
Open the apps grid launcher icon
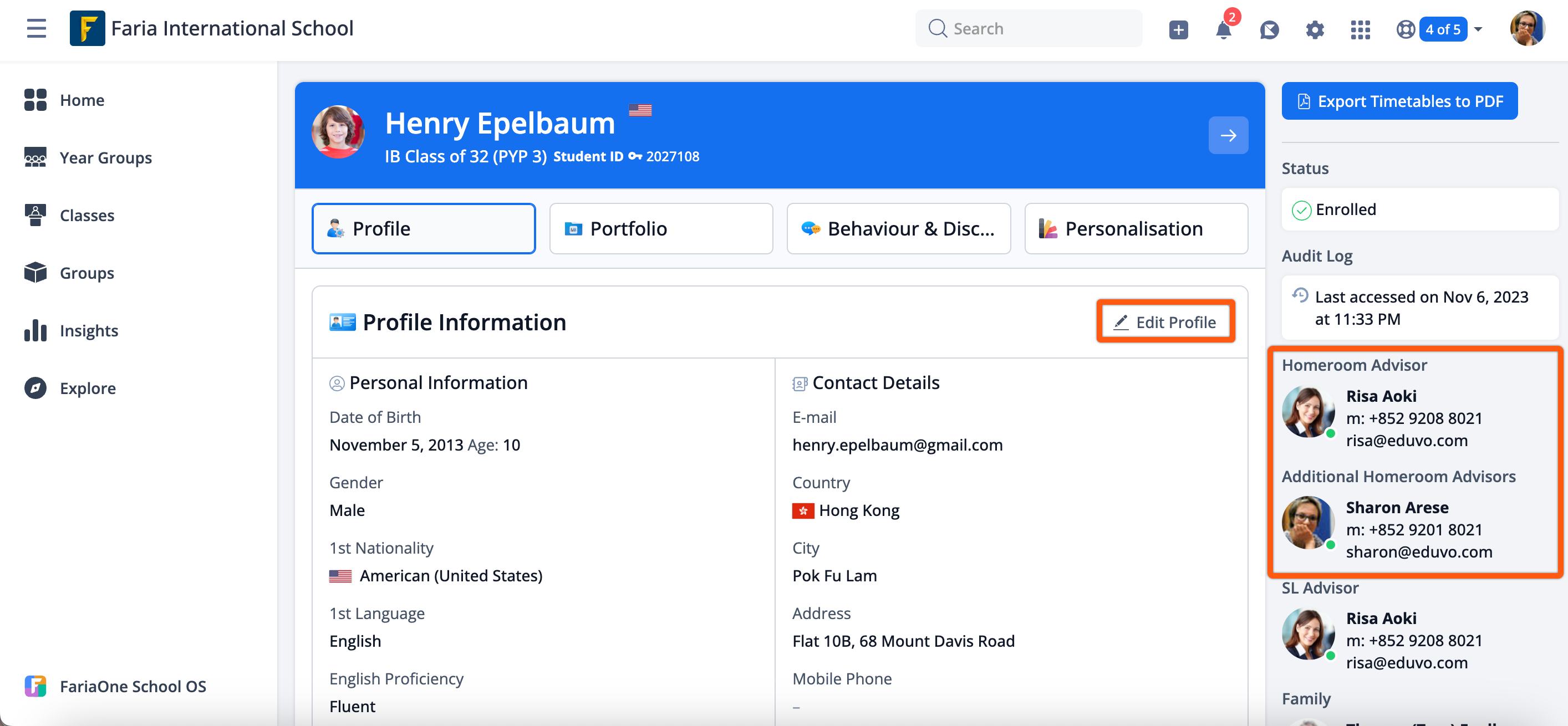point(1360,29)
